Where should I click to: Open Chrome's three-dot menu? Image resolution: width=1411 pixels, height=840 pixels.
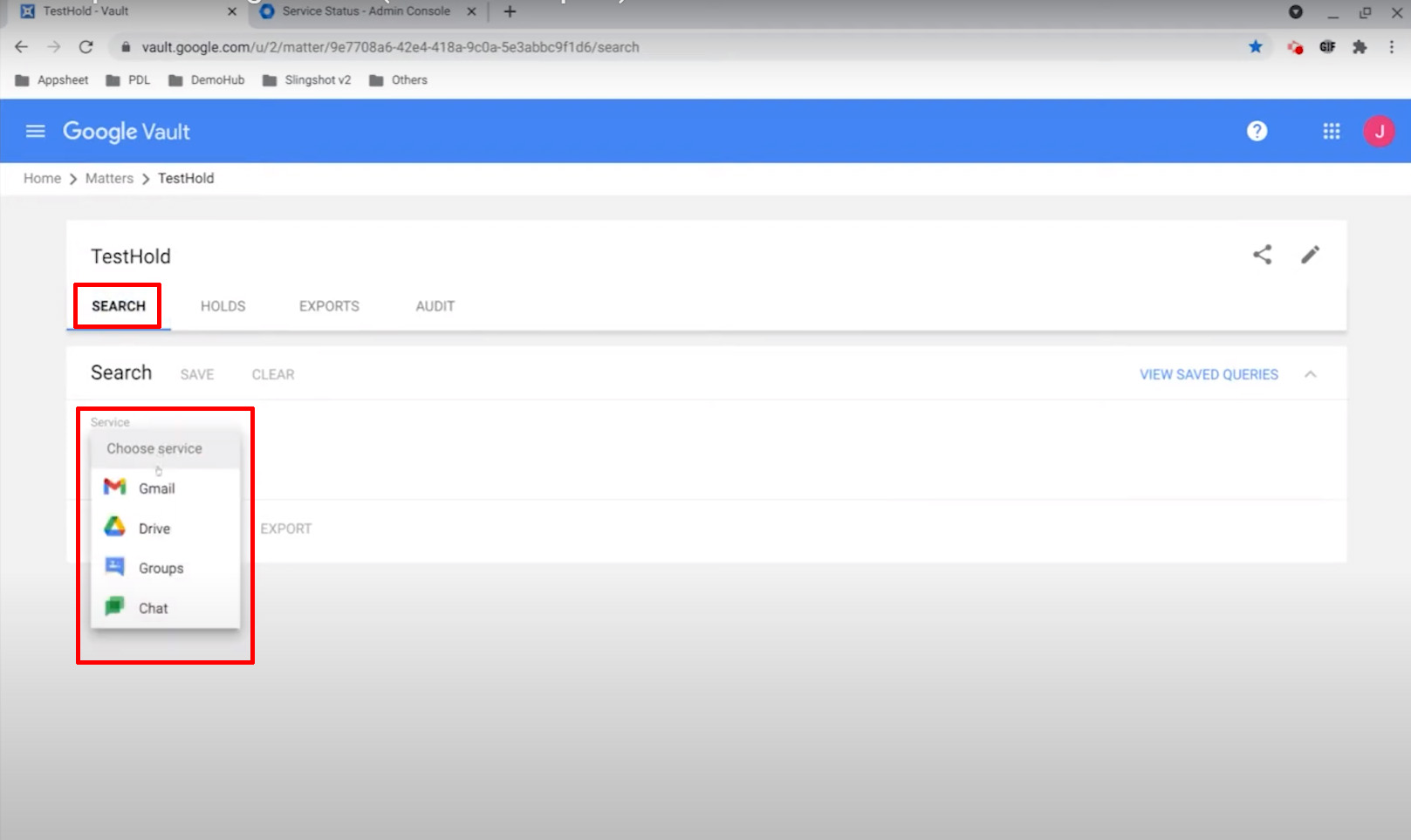click(x=1391, y=47)
